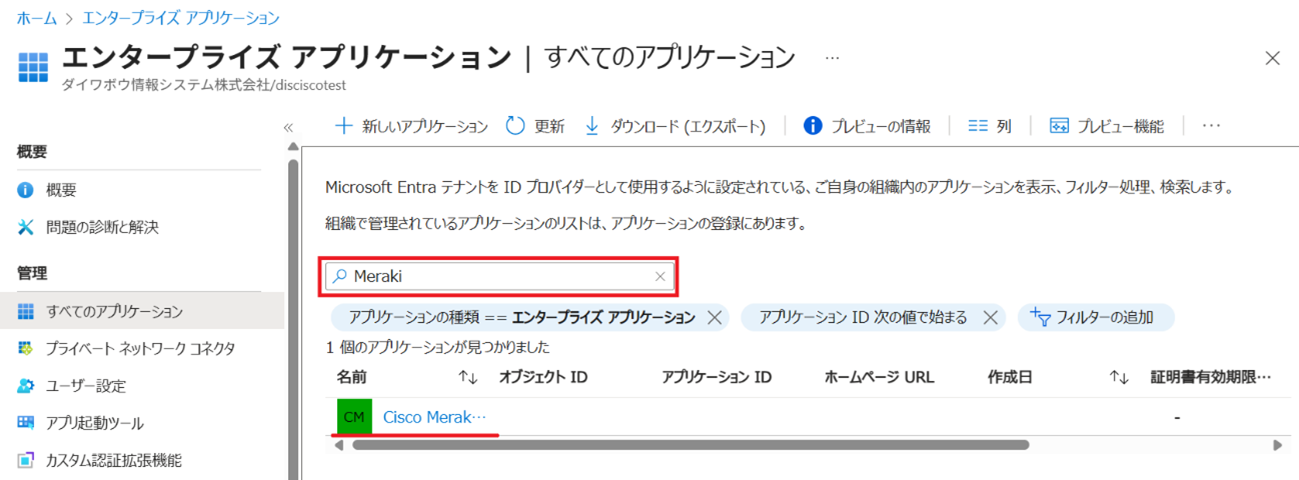Click the horizontal table scrollbar
This screenshot has width=1299, height=480.
[690, 445]
